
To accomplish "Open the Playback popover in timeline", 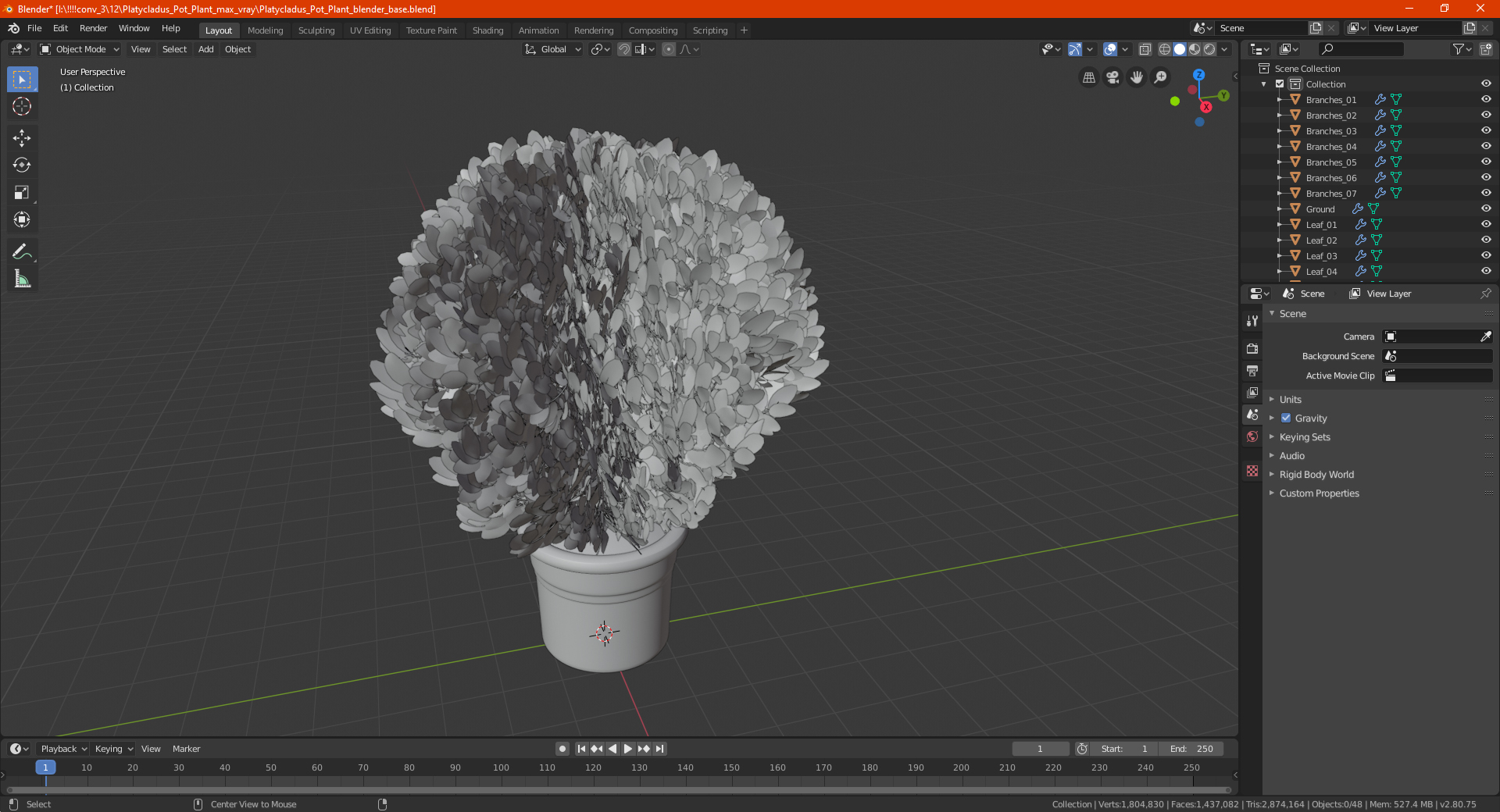I will [x=63, y=749].
